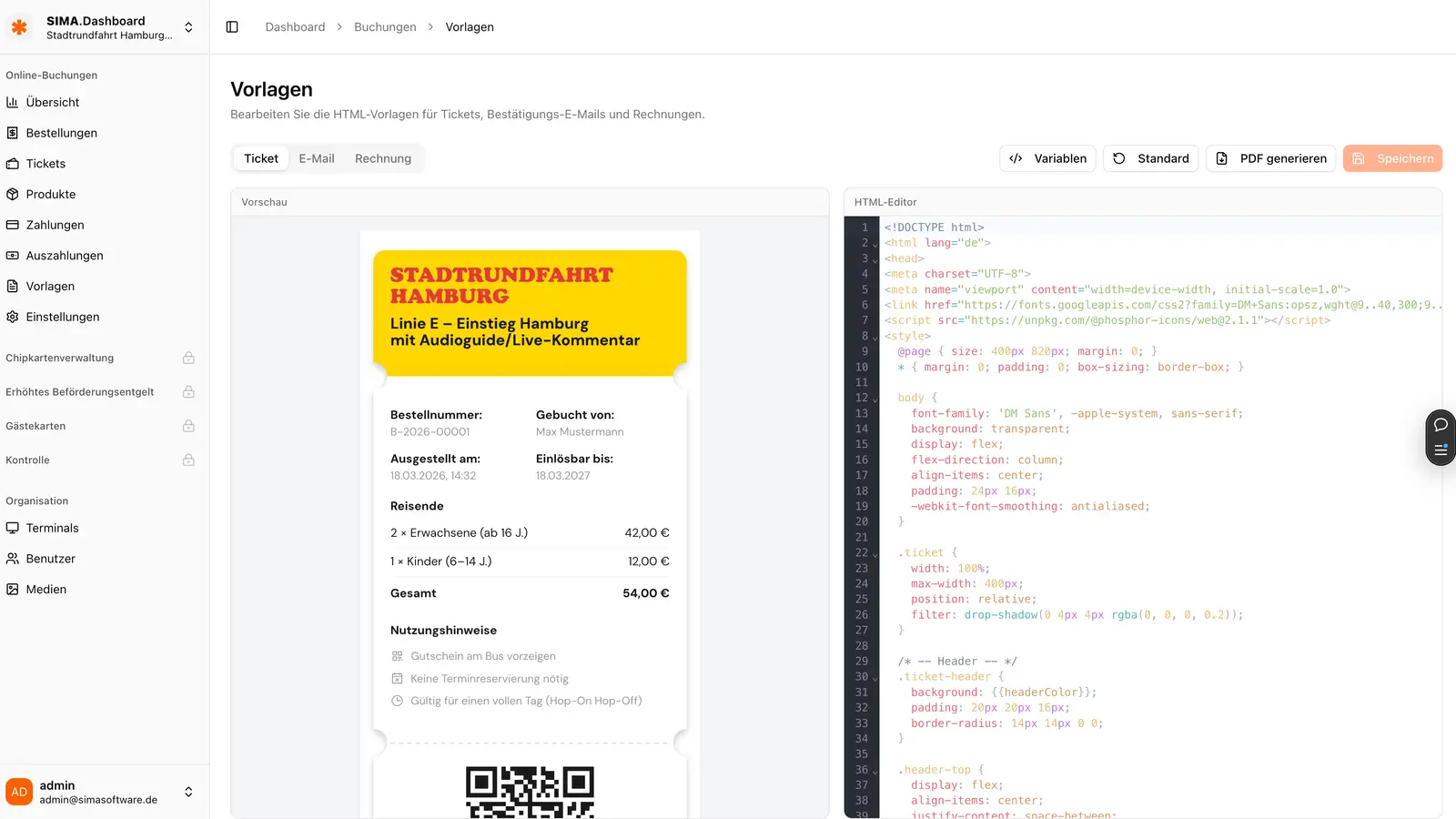Click the SIMA orange asterisk logo
Viewport: 1456px width, 819px height.
[19, 27]
